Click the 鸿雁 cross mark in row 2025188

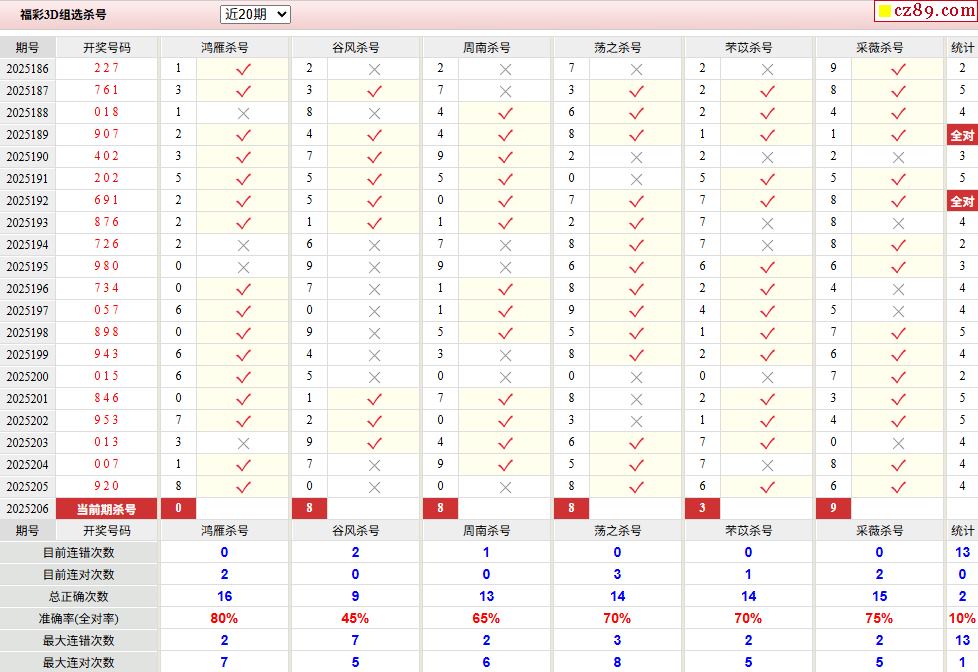click(x=243, y=114)
